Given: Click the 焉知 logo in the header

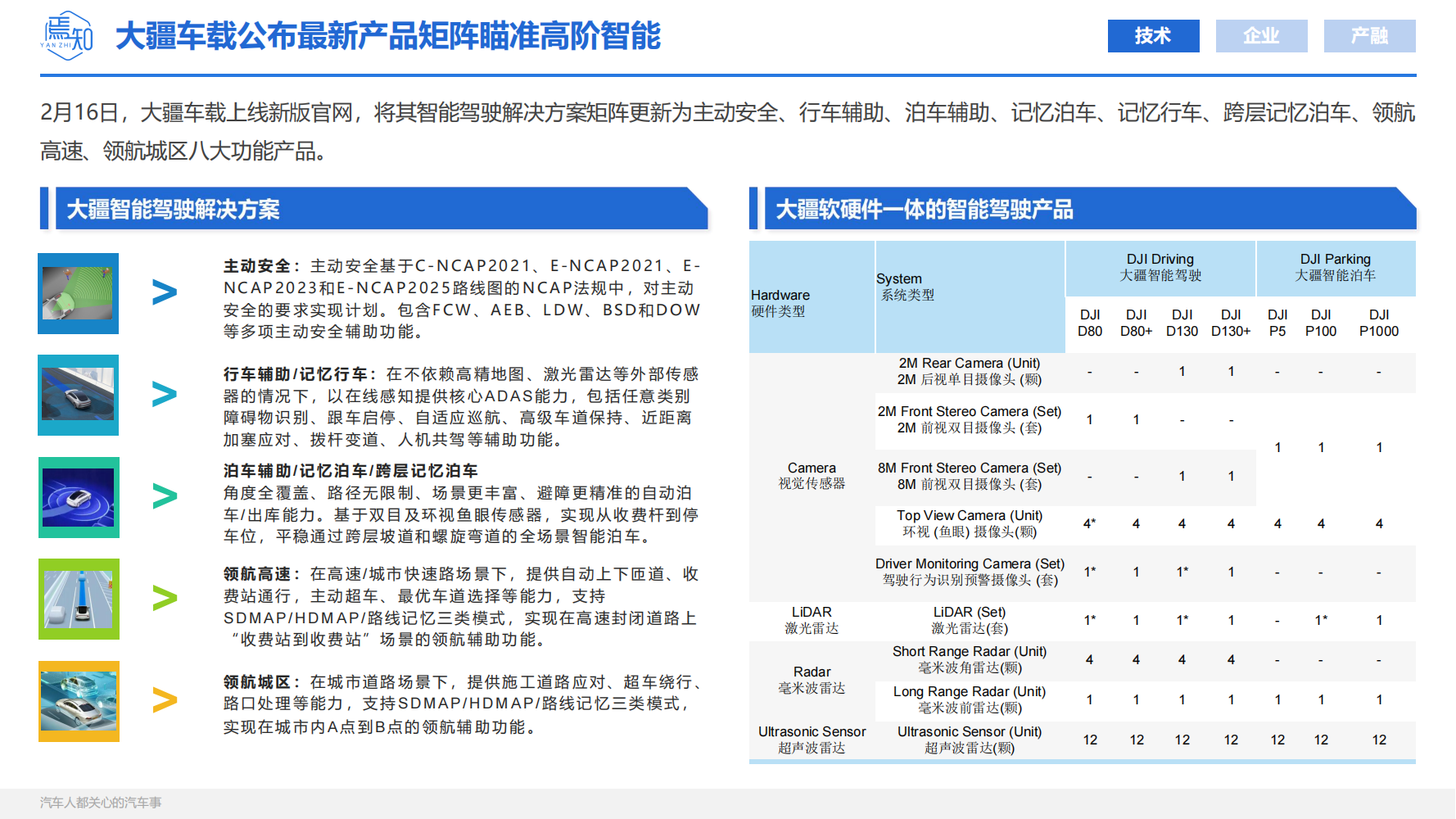Looking at the screenshot, I should click(67, 35).
